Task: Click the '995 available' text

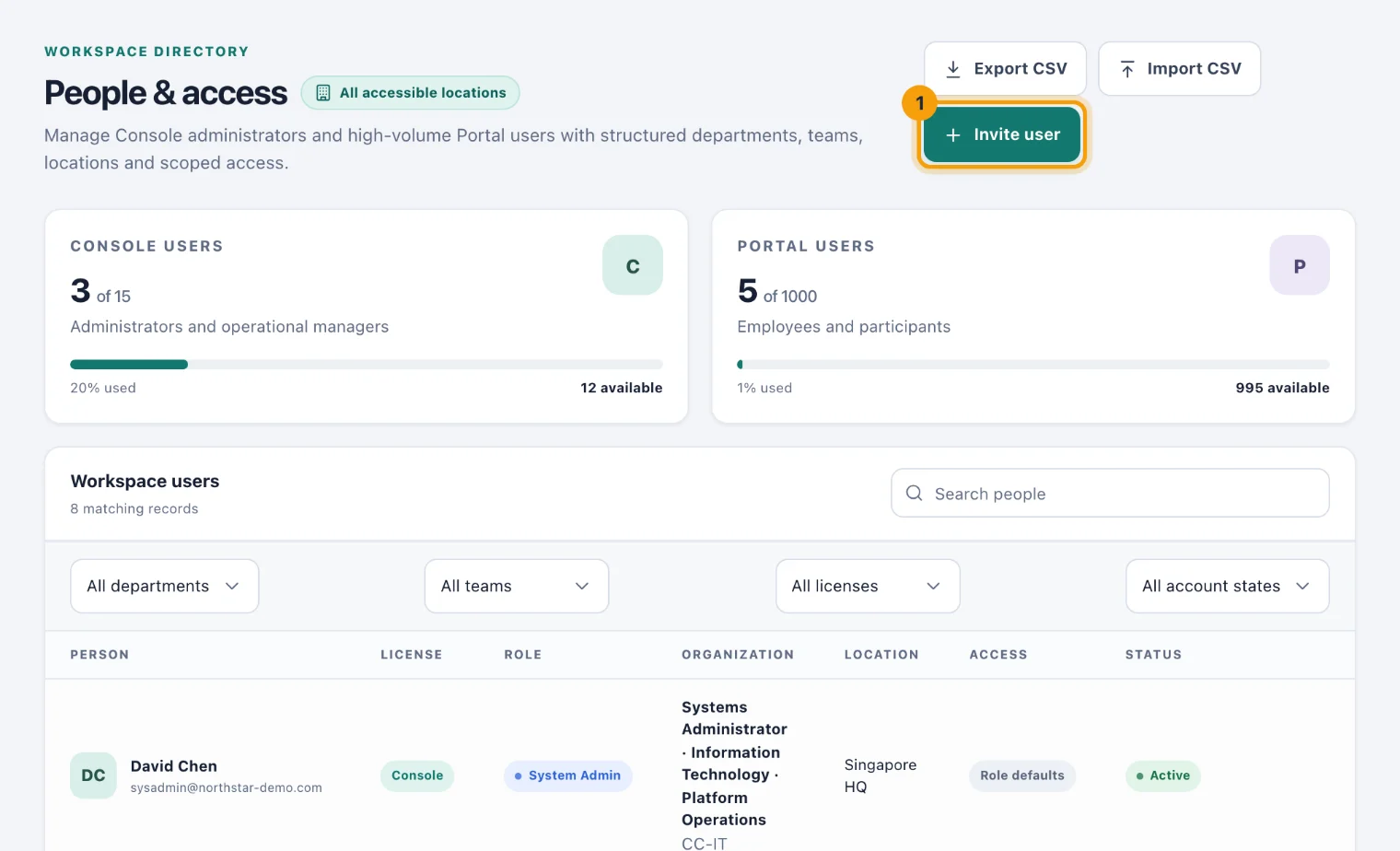Action: [1283, 388]
